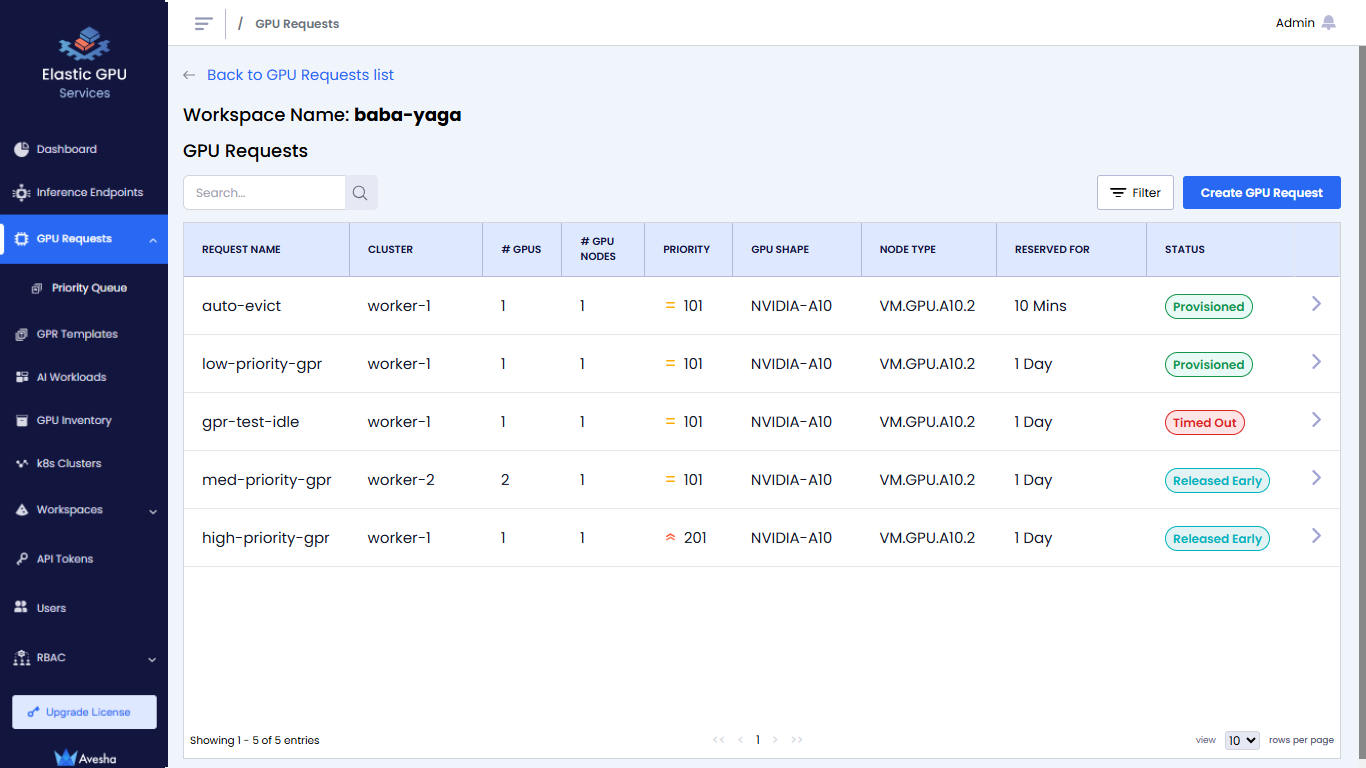Expand the RBAC sidebar menu
This screenshot has width=1366, height=768.
pos(152,659)
